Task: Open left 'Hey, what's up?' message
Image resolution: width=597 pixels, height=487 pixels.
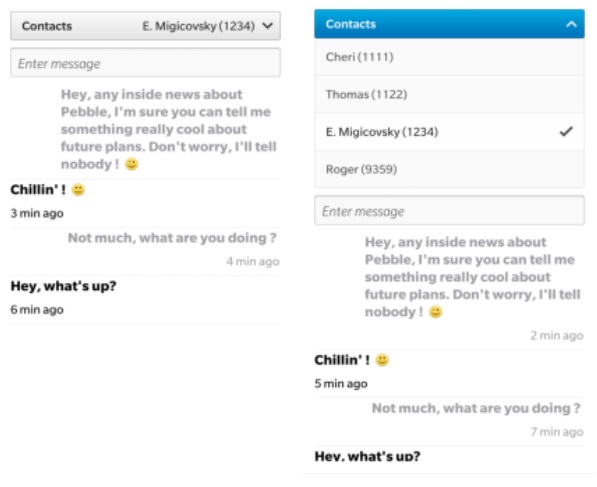Action: point(64,286)
